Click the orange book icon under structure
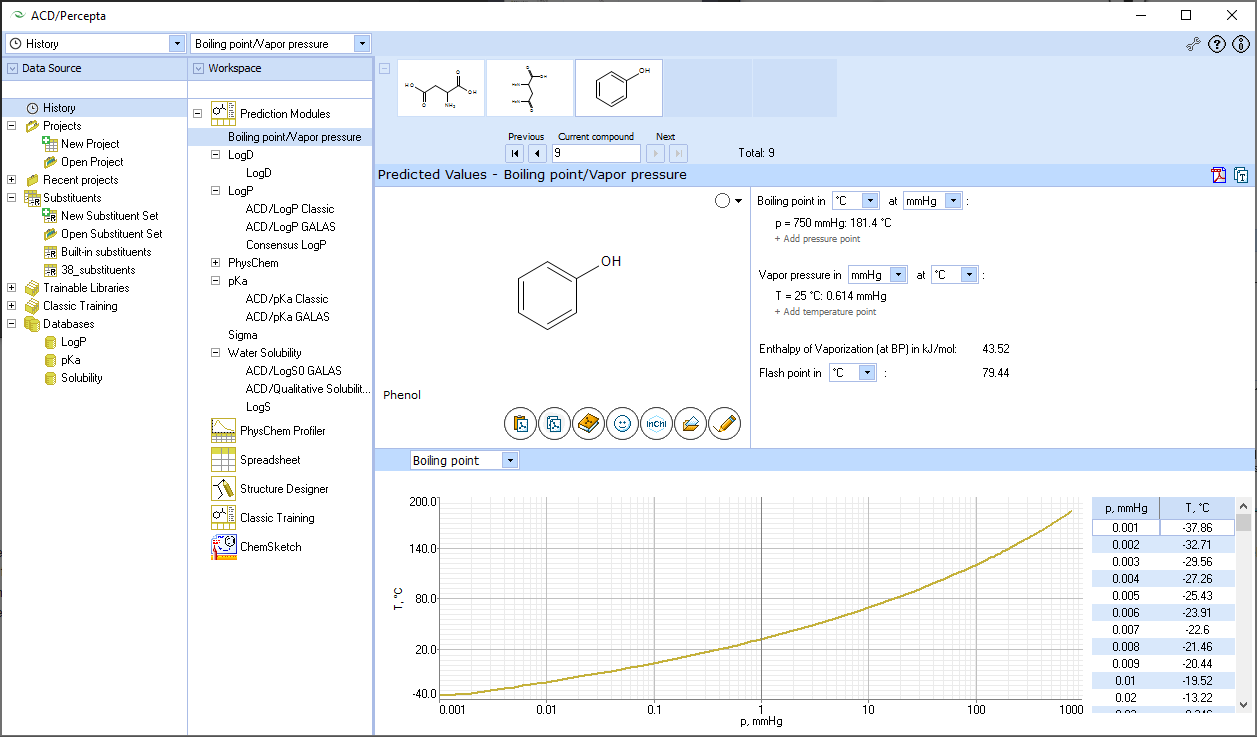The image size is (1257, 737). 589,424
